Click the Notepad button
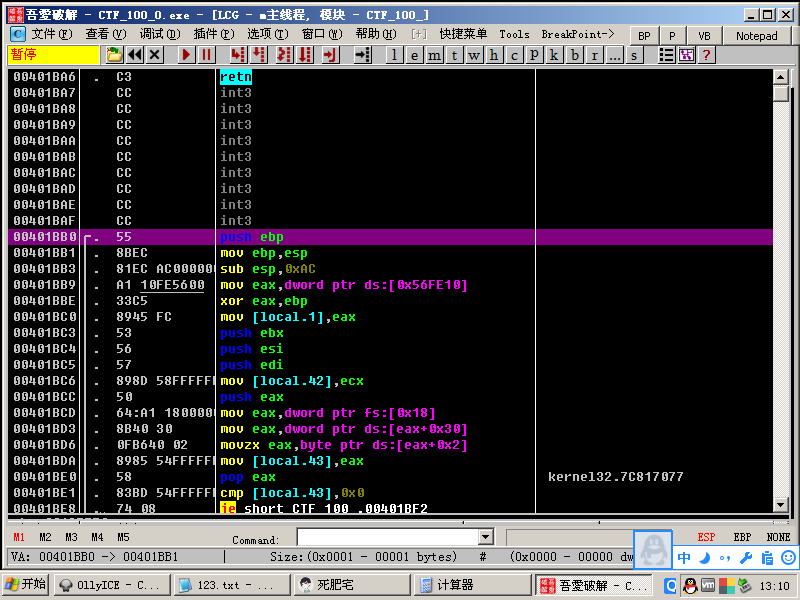This screenshot has width=800, height=600. pyautogui.click(x=756, y=35)
